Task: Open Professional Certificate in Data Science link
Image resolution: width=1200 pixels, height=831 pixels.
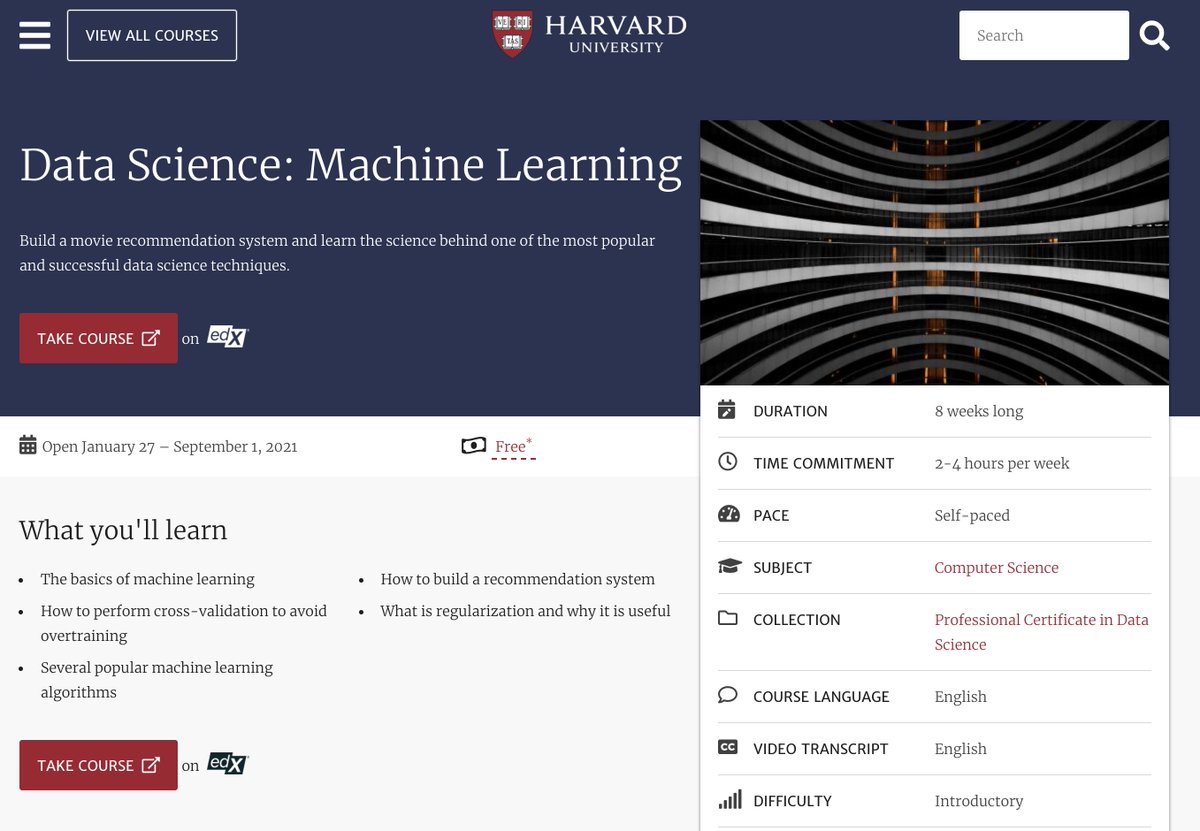Action: (1041, 632)
